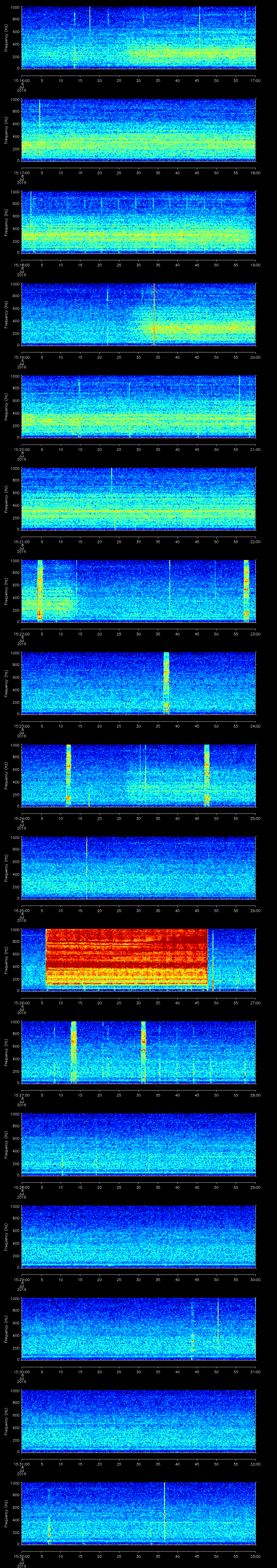
Task: Click the 15:19:00 time axis label
Action: click(x=21, y=357)
